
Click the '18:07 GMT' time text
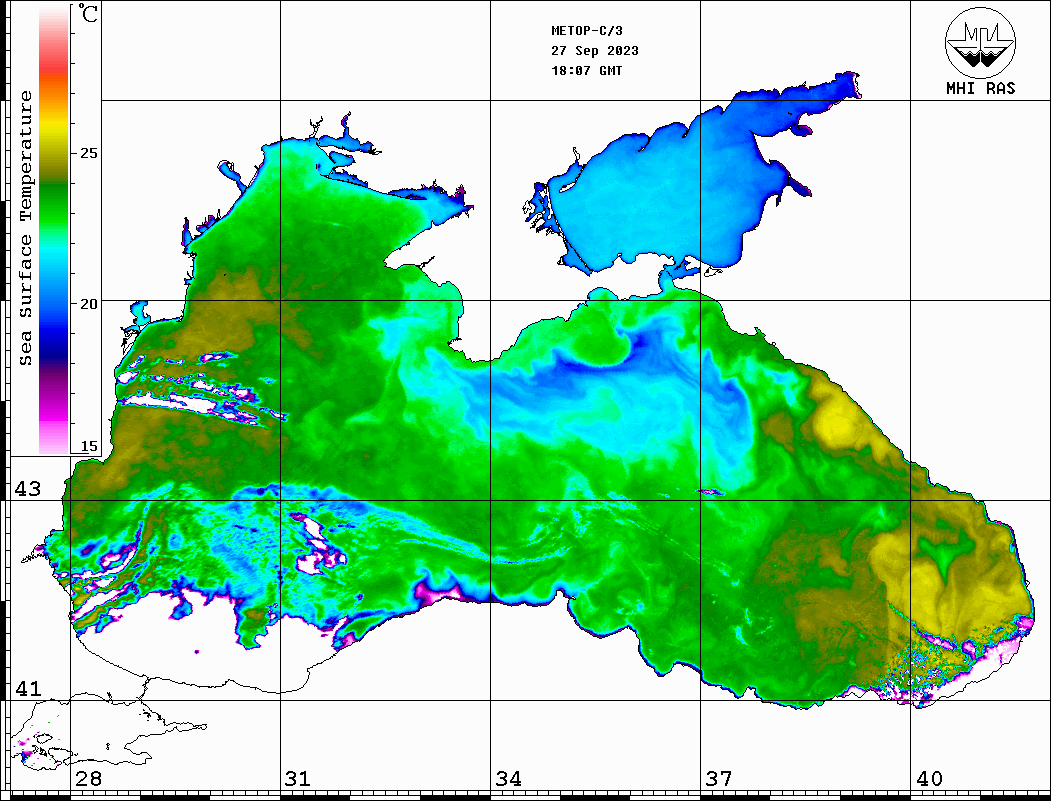click(586, 70)
